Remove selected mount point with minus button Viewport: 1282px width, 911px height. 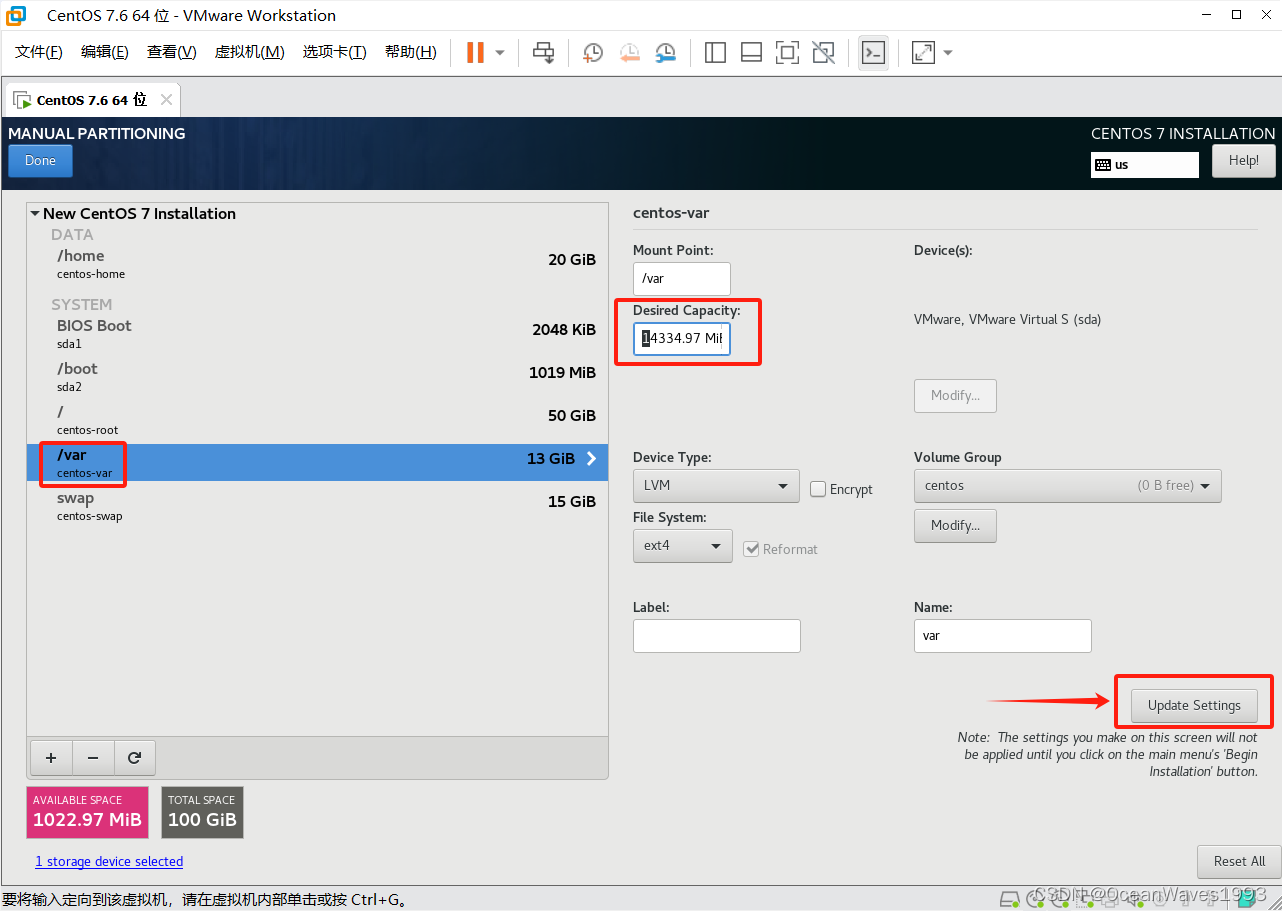pyautogui.click(x=93, y=758)
